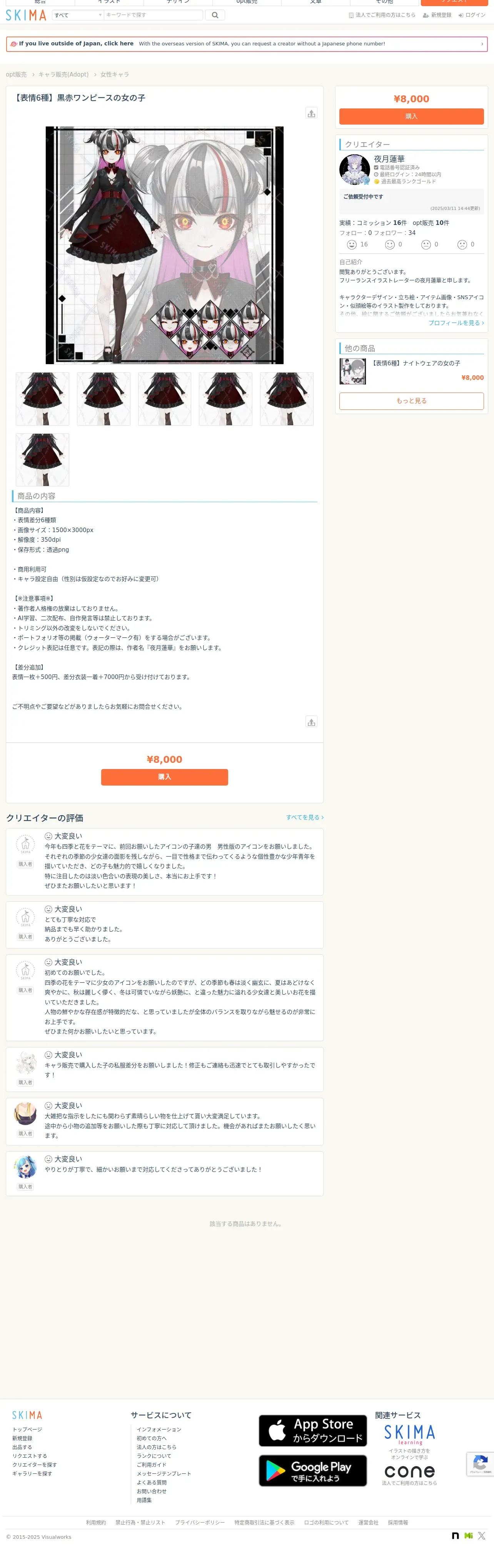
Task: Open footer link インフォメーション
Action: (x=159, y=1429)
